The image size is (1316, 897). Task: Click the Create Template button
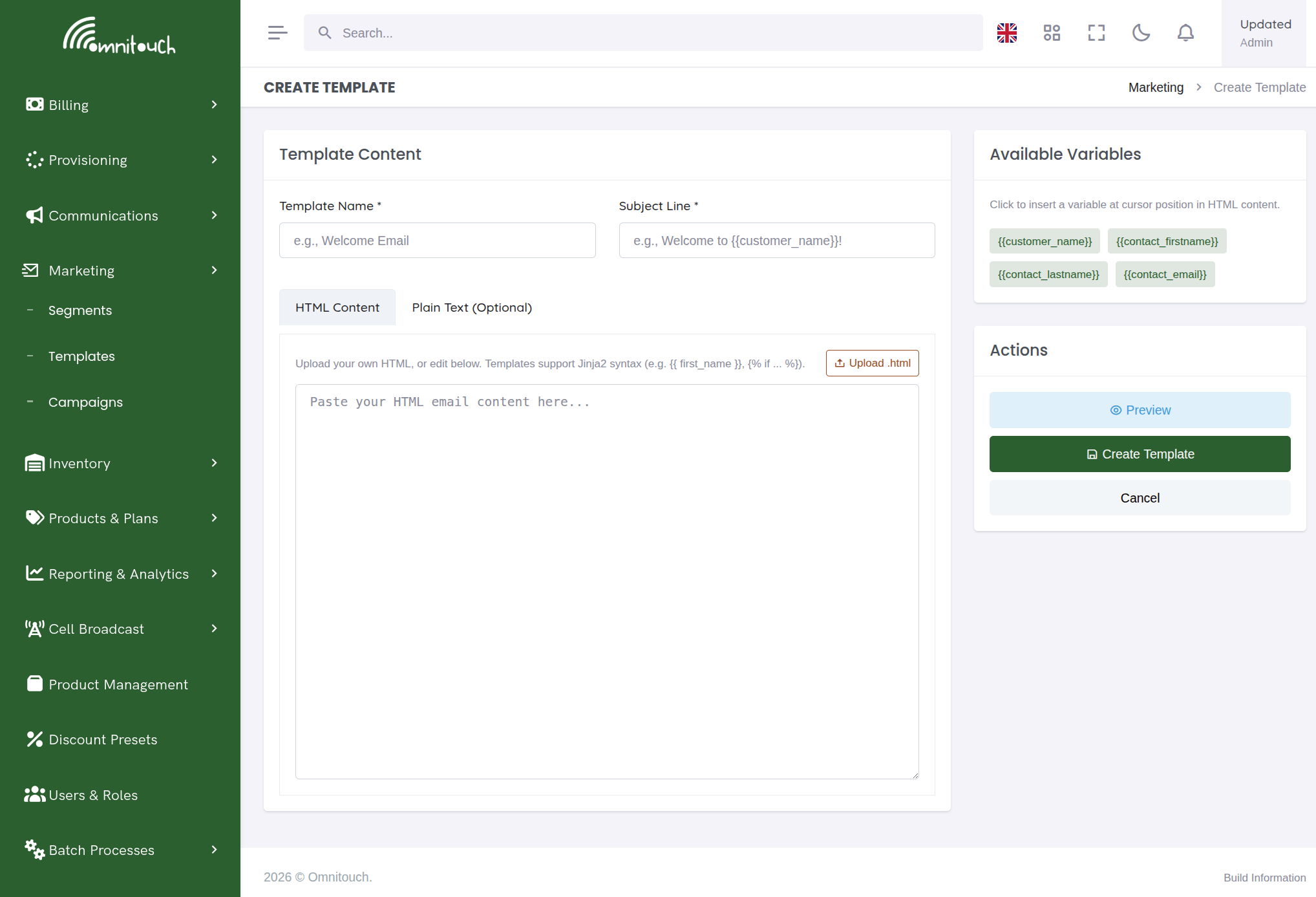click(x=1140, y=454)
